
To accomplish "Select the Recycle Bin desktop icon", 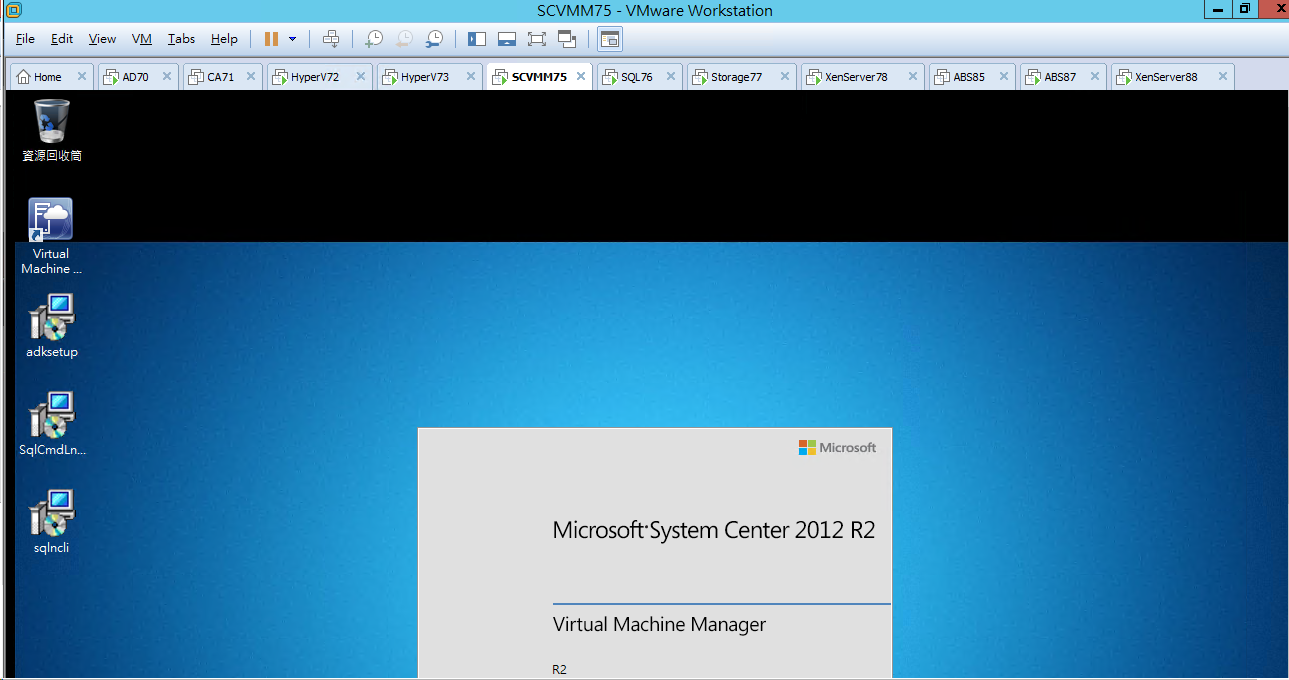I will pos(52,130).
